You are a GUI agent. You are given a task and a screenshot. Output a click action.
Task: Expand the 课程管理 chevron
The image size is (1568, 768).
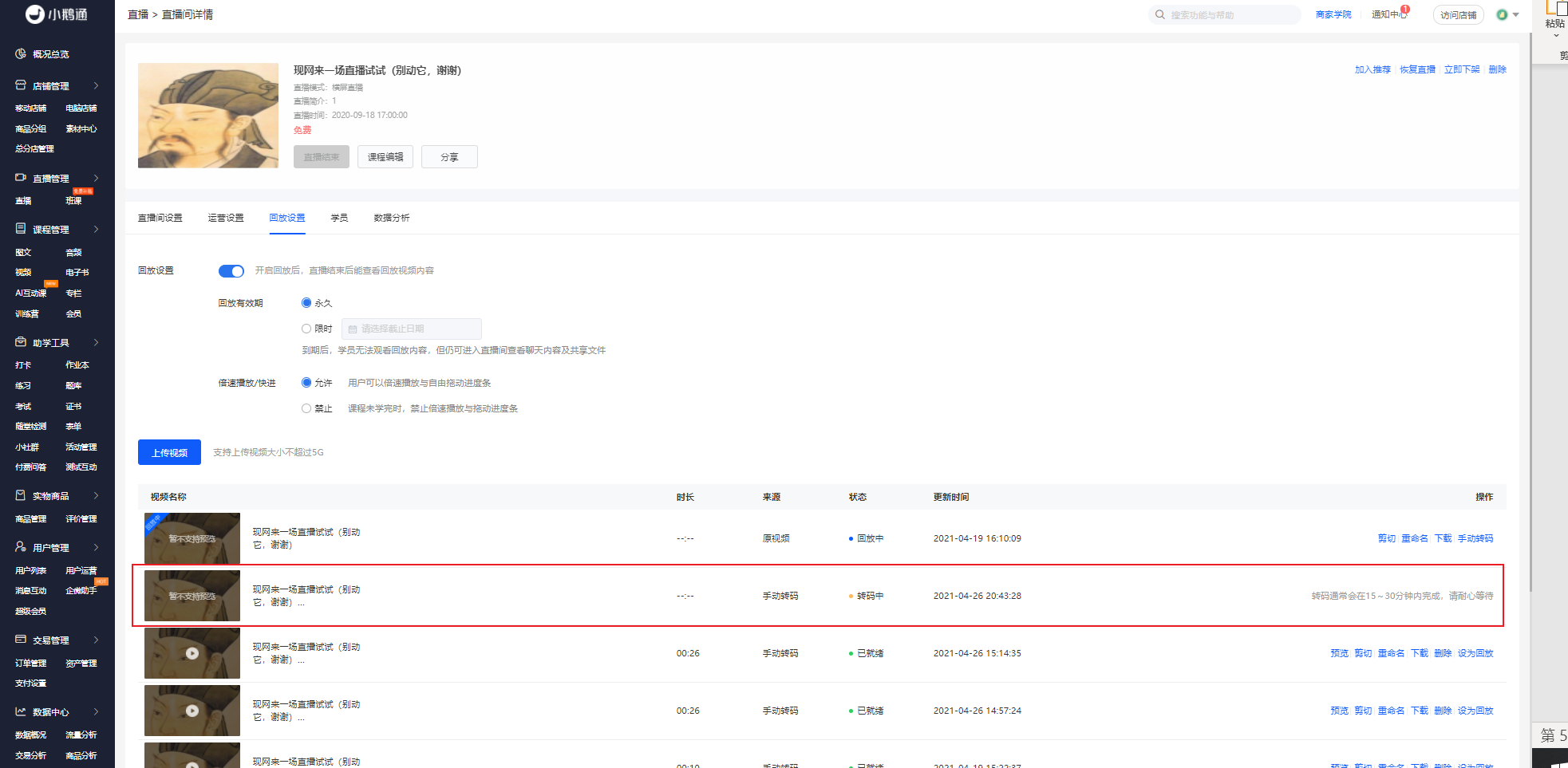tap(96, 229)
